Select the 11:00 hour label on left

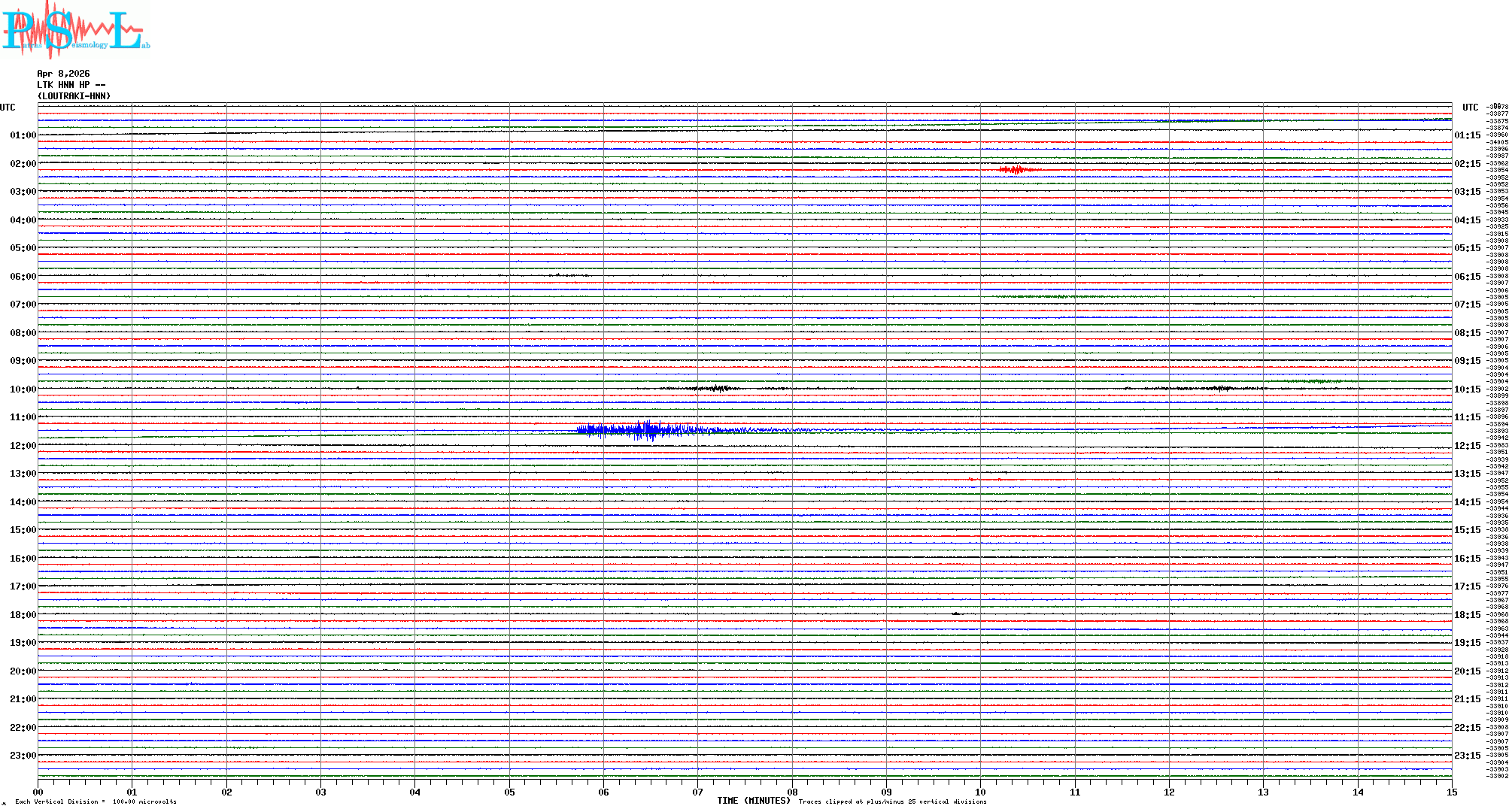tap(23, 417)
